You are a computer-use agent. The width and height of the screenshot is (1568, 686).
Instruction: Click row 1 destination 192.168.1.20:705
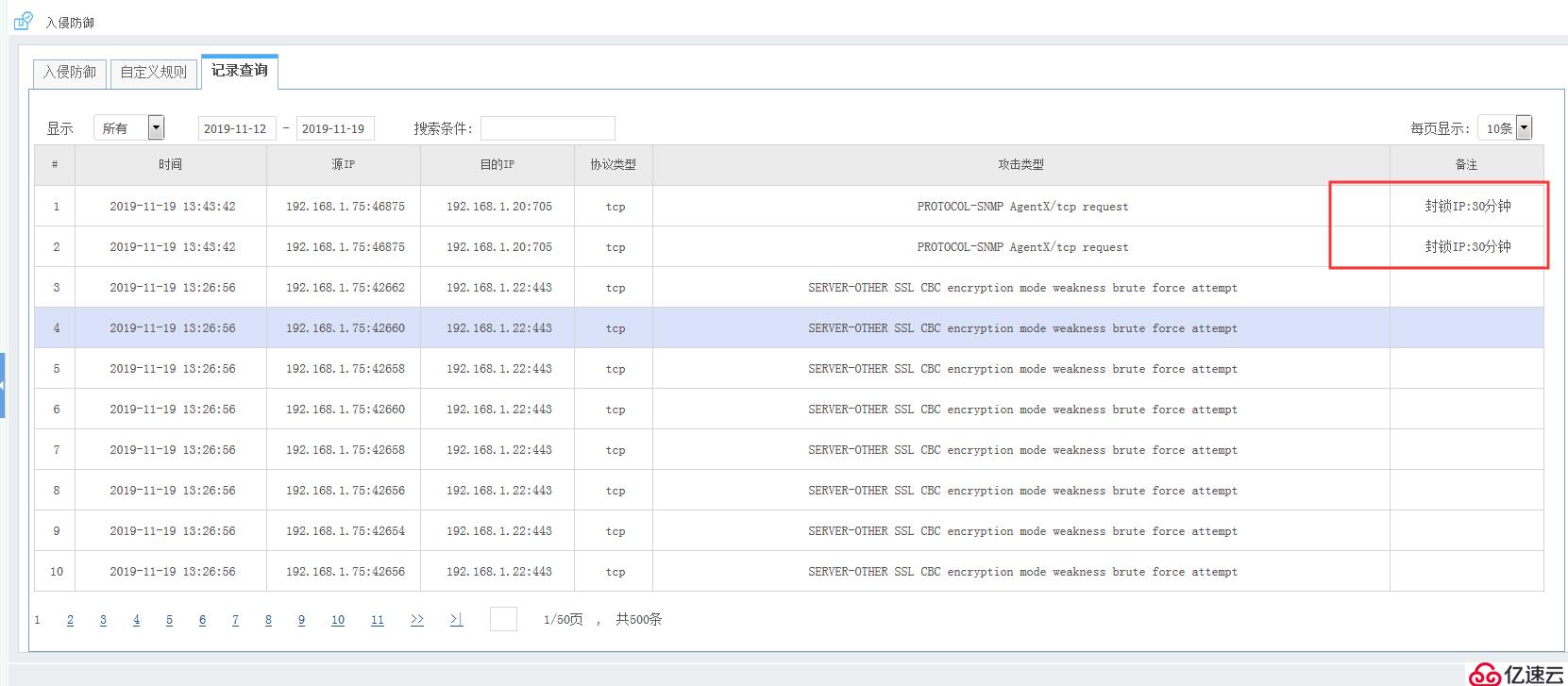[x=498, y=207]
